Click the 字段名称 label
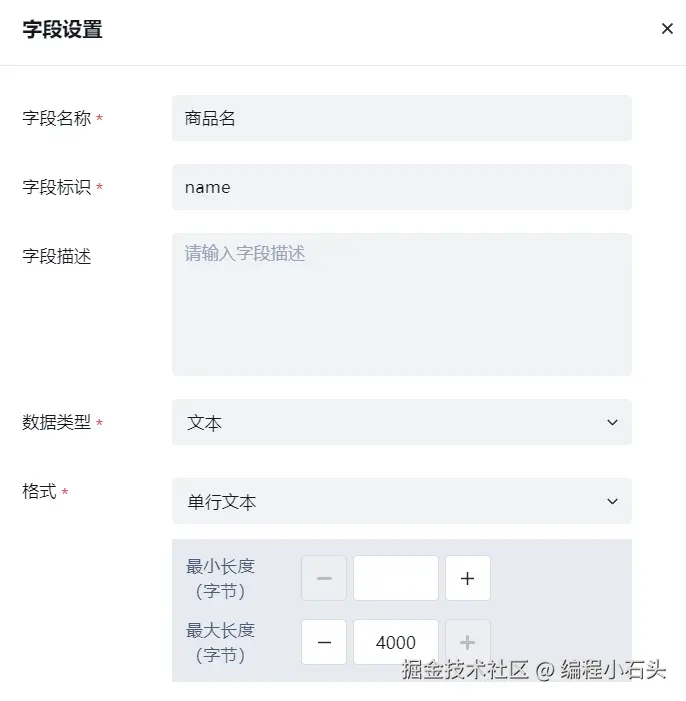This screenshot has height=701, width=686. (x=57, y=119)
